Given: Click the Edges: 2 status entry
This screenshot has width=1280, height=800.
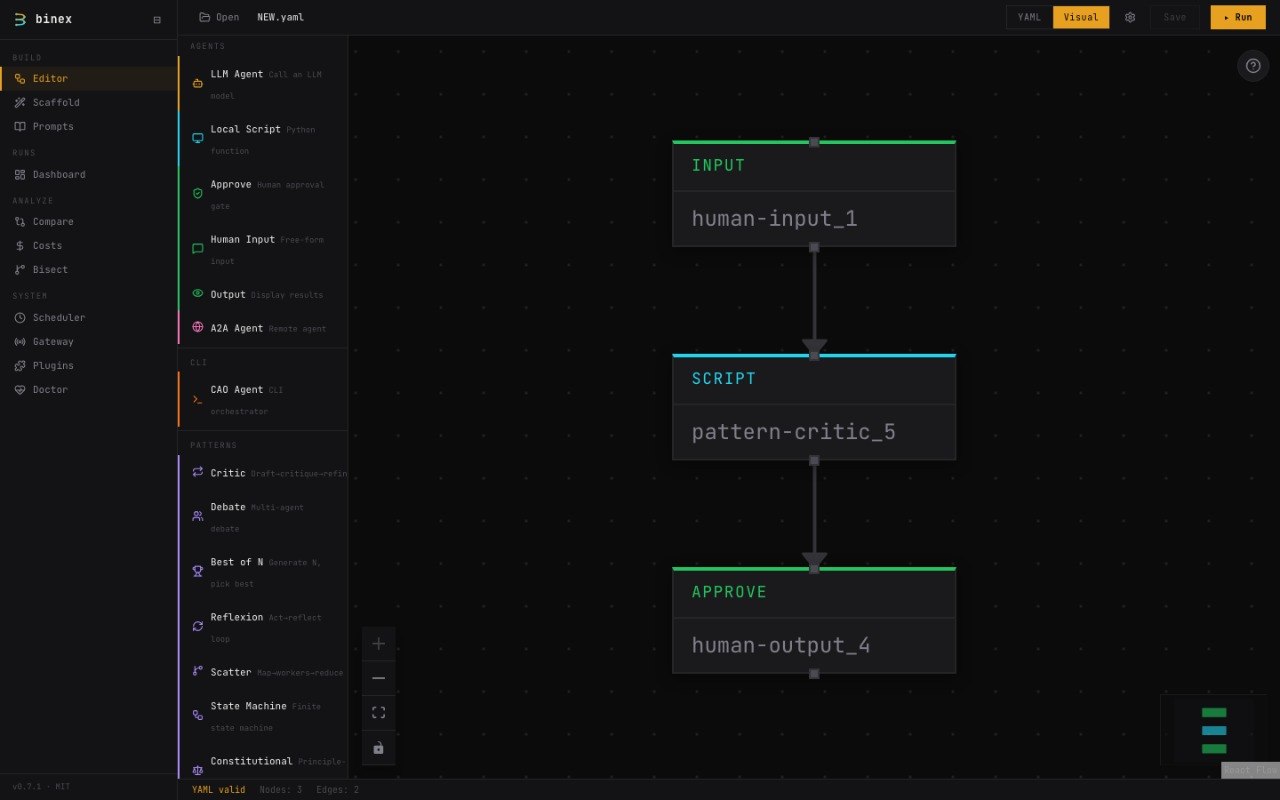Looking at the screenshot, I should coord(337,790).
